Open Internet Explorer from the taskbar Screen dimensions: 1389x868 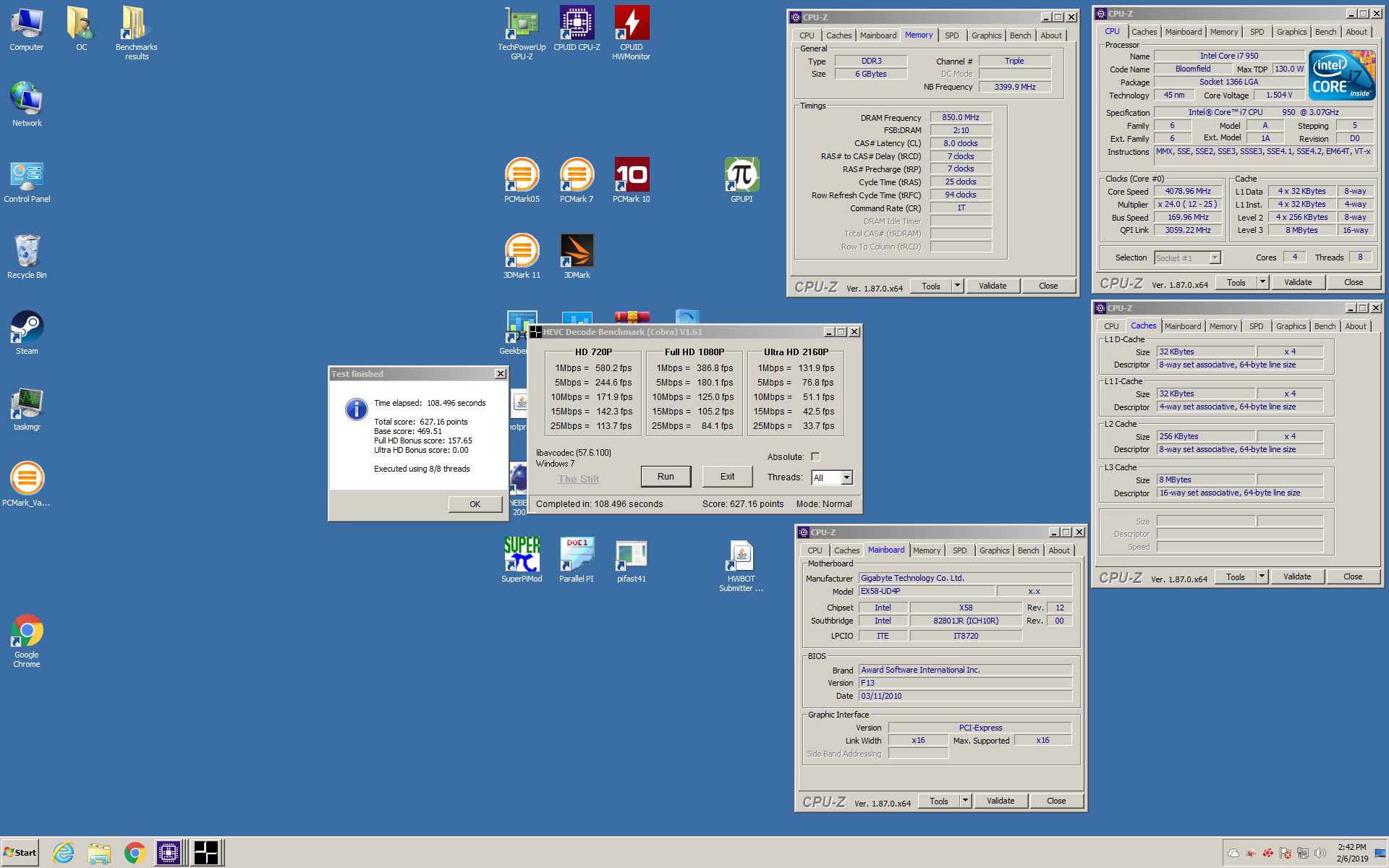(64, 853)
